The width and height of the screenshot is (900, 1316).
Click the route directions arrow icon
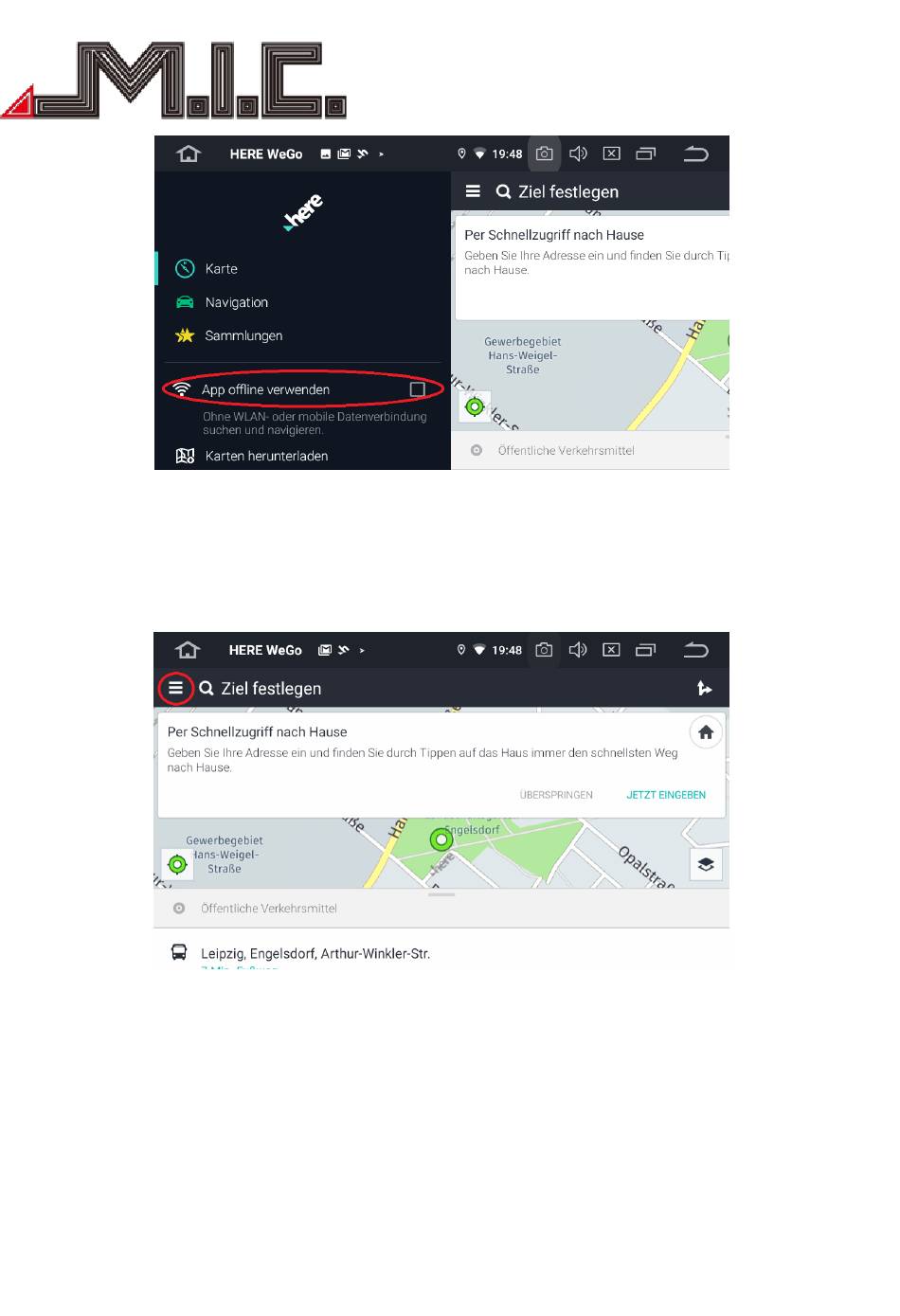(x=704, y=688)
